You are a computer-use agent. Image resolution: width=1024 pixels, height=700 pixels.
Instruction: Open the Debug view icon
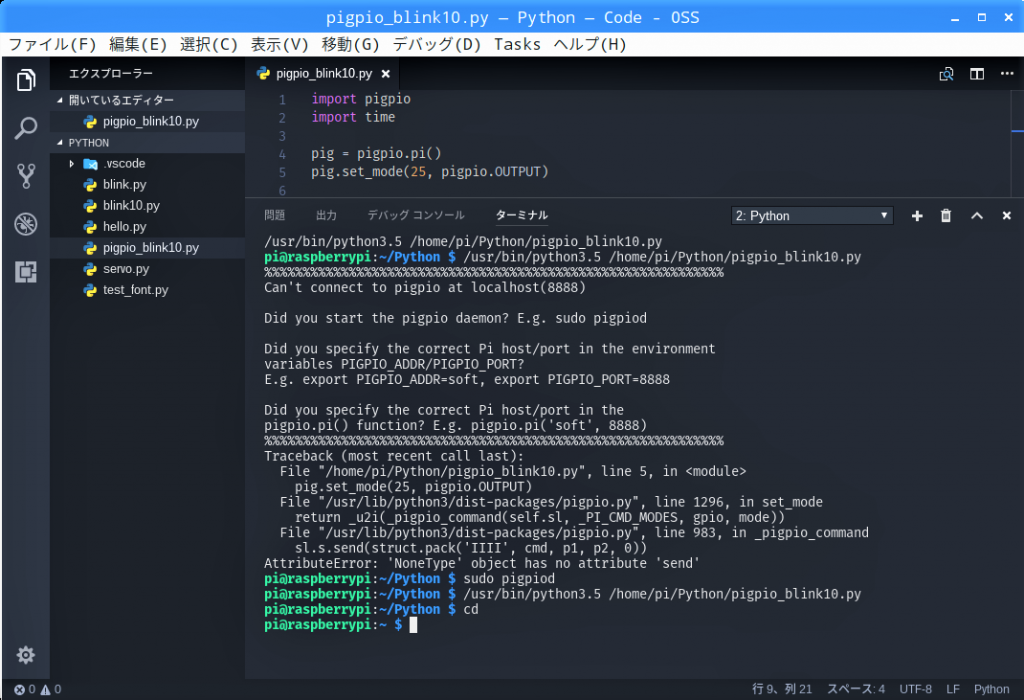(x=26, y=224)
